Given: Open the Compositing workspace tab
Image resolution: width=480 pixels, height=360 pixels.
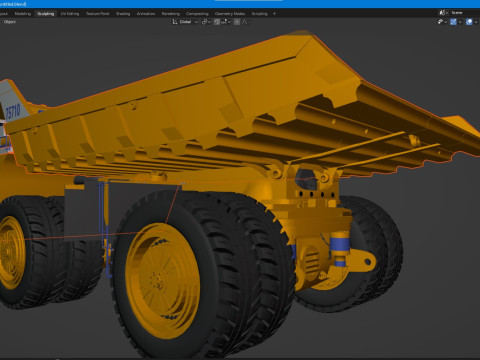Looking at the screenshot, I should pyautogui.click(x=197, y=14).
